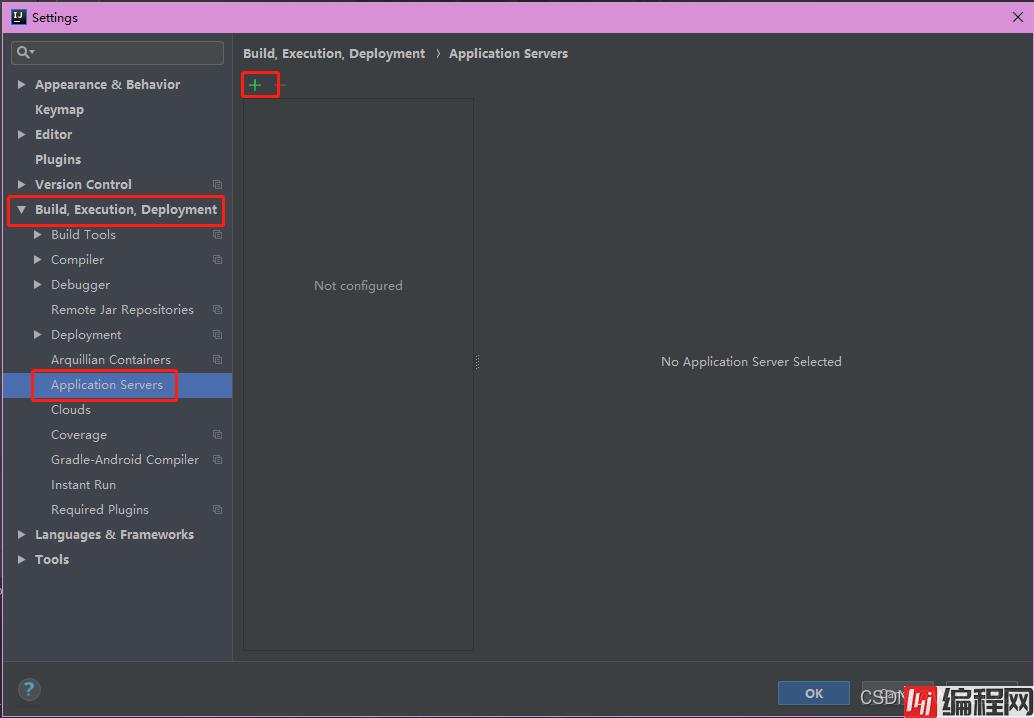Screen dimensions: 1034x718
Task: Expand the Appearance & Behavior section
Action: pyautogui.click(x=21, y=85)
